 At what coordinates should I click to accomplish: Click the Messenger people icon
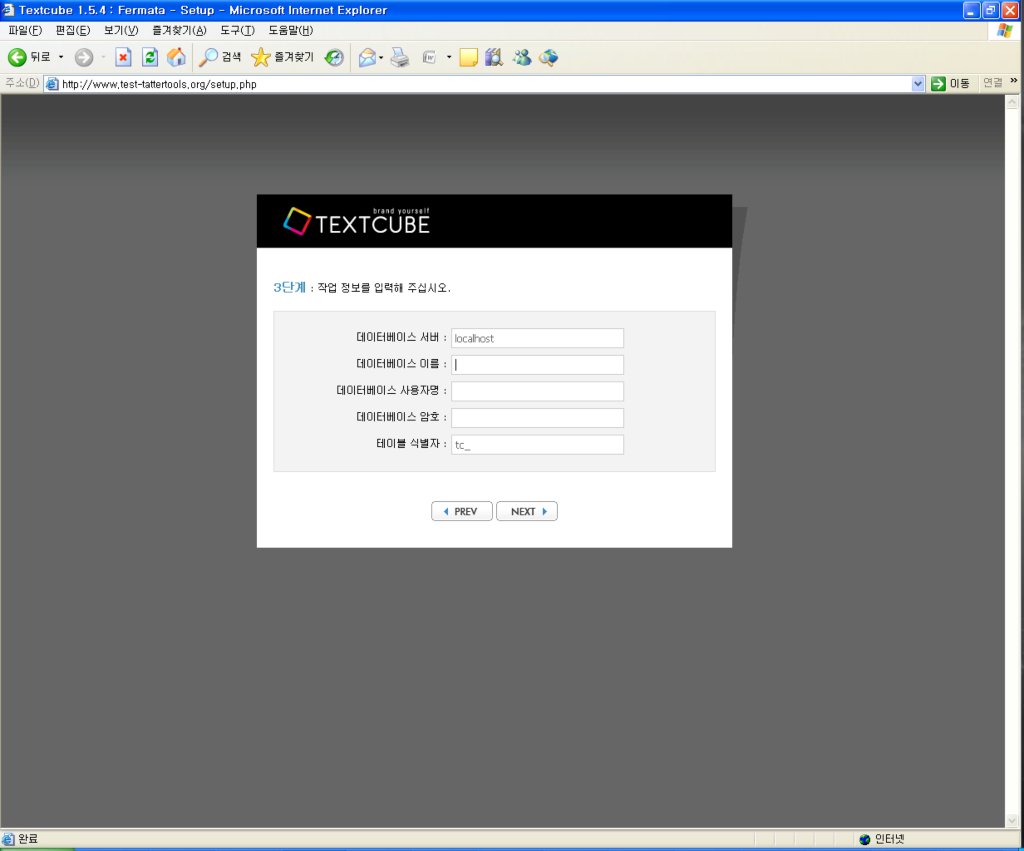click(522, 57)
